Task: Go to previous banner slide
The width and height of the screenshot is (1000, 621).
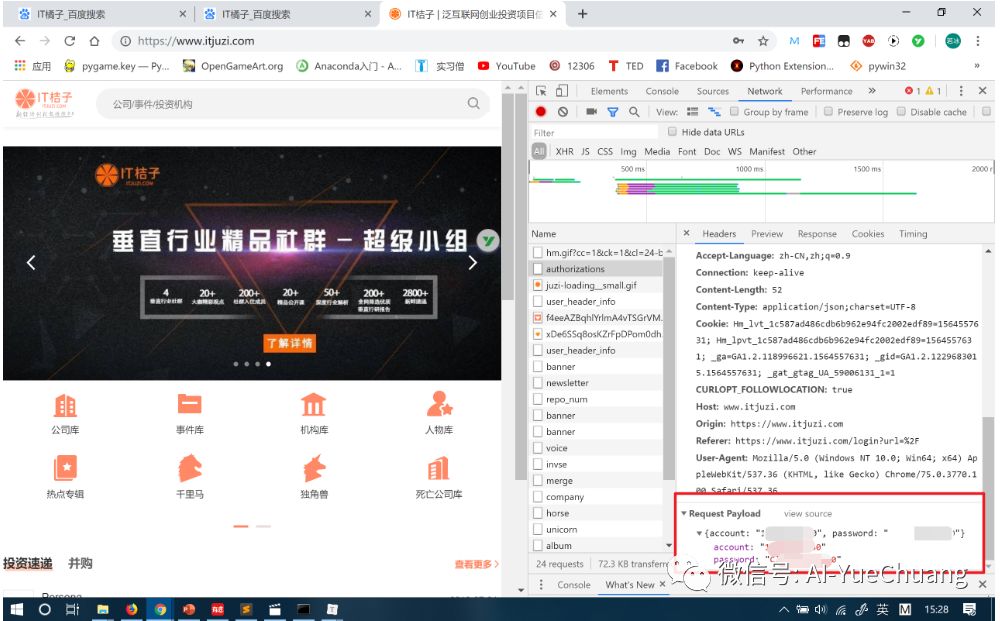Action: [31, 263]
